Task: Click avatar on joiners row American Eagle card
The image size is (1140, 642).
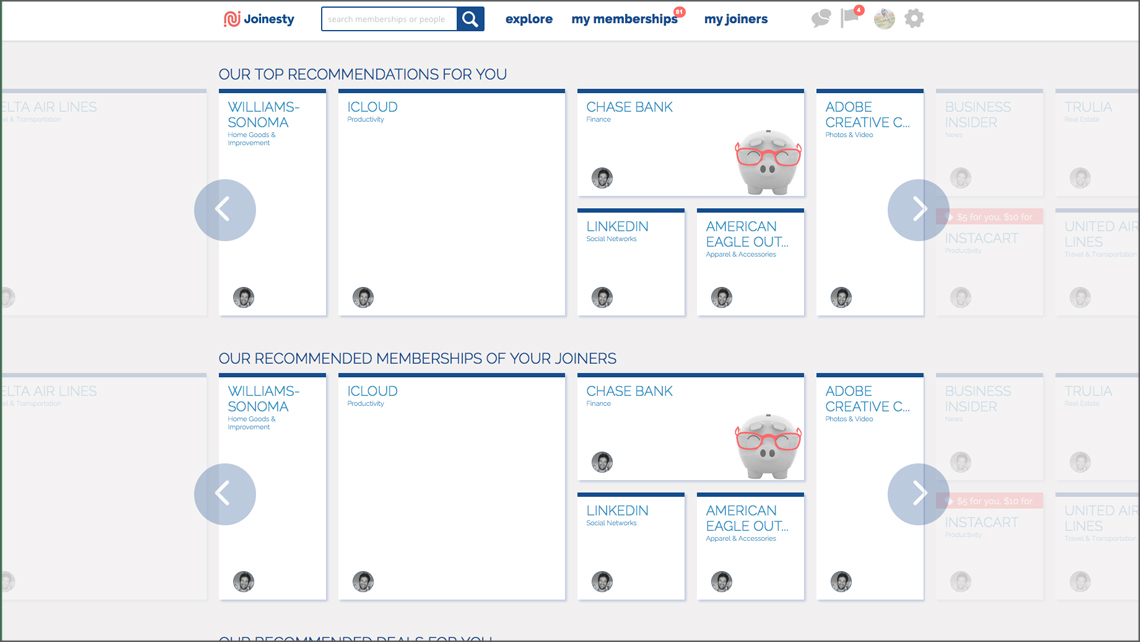Action: pyautogui.click(x=721, y=582)
